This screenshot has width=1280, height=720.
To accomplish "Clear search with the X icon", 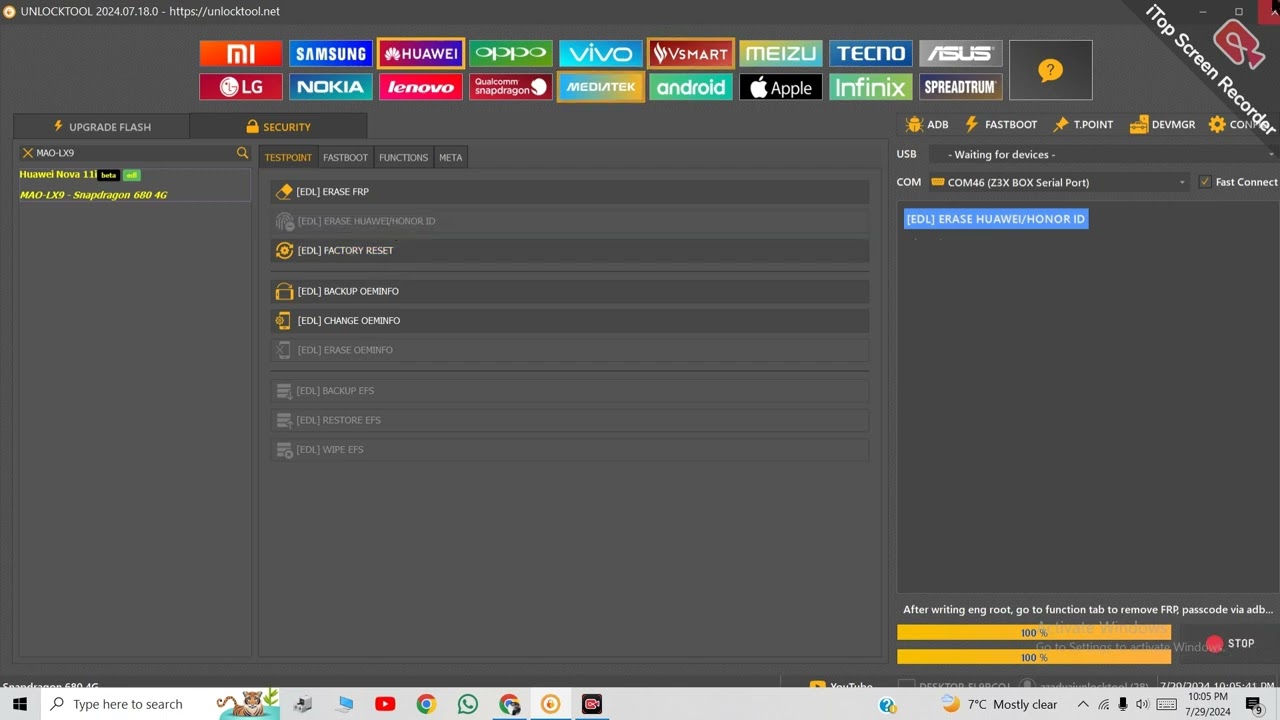I will click(x=28, y=153).
